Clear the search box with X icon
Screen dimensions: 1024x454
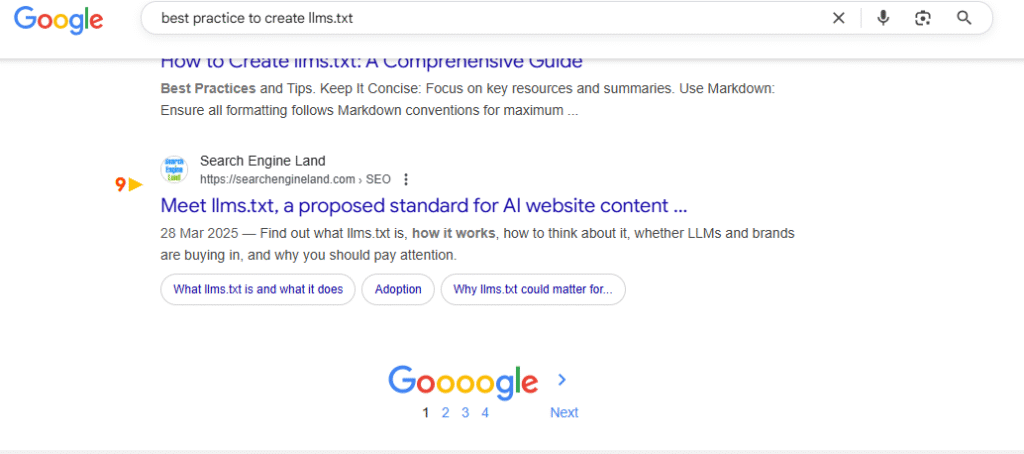point(838,18)
